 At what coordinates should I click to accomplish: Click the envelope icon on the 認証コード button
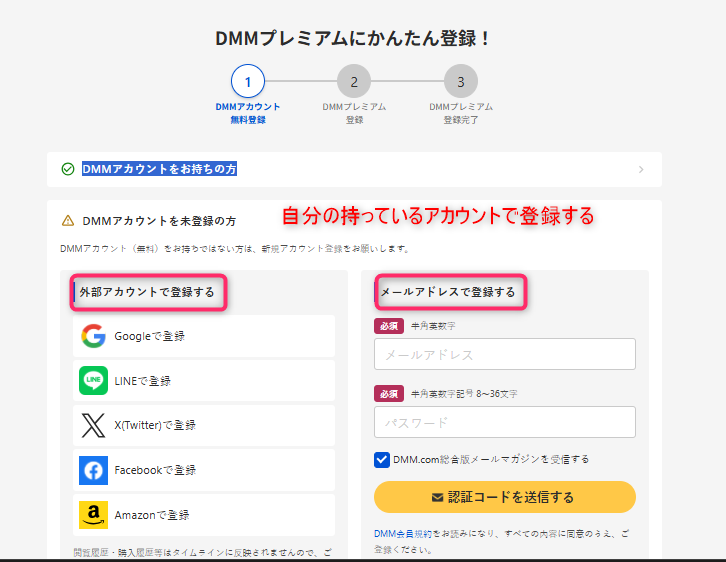click(x=438, y=497)
